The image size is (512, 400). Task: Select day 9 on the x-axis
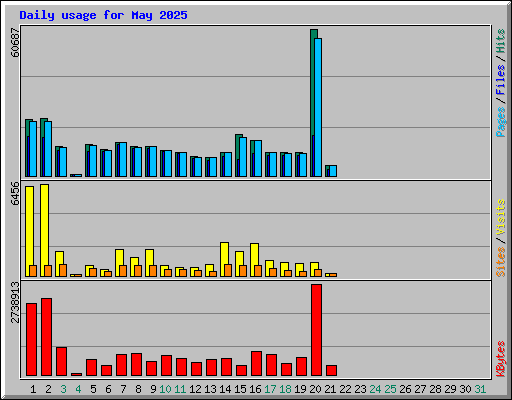point(153,389)
